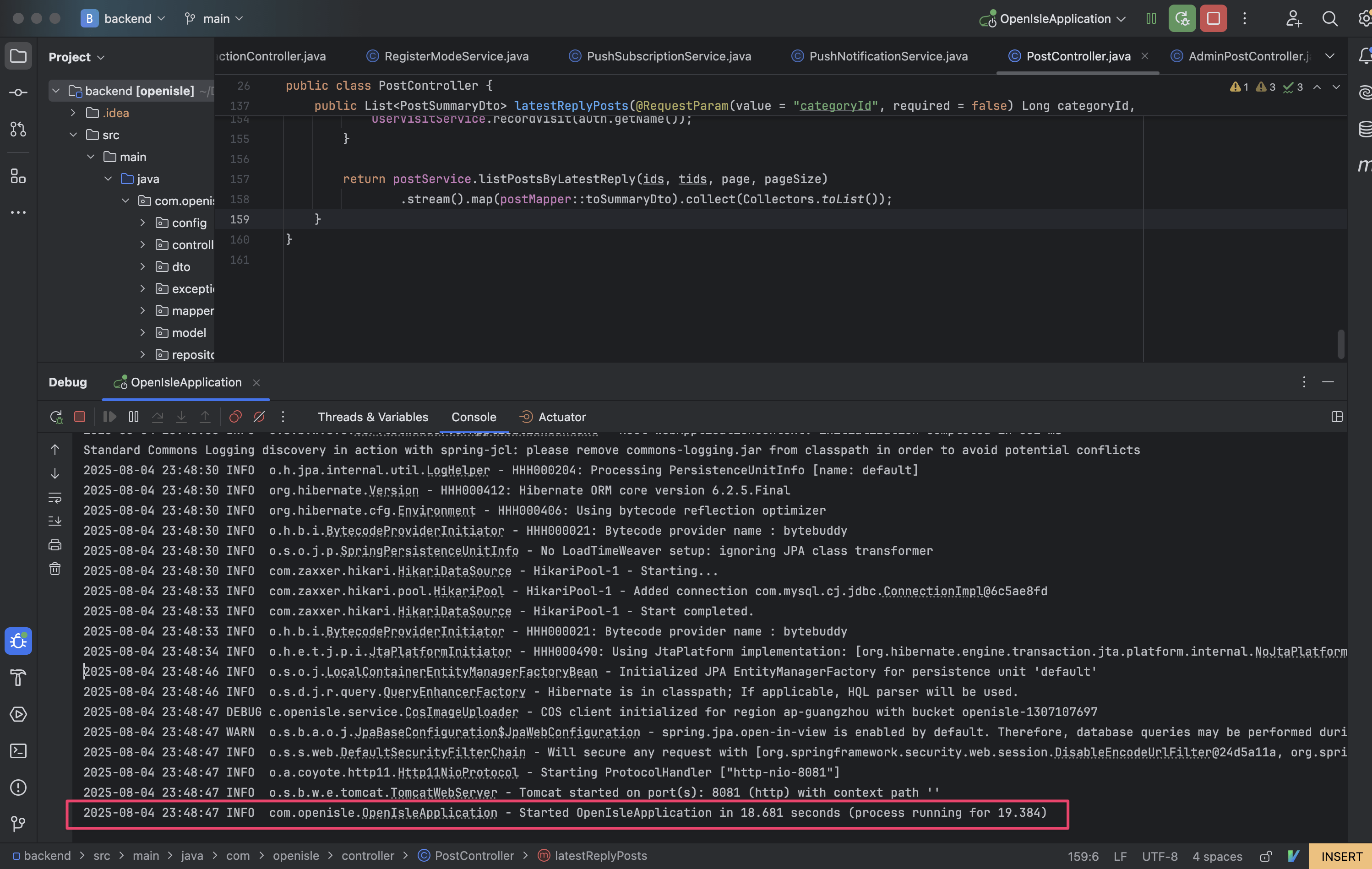Open the Services tool window icon
The image size is (1372, 869).
pos(18,714)
